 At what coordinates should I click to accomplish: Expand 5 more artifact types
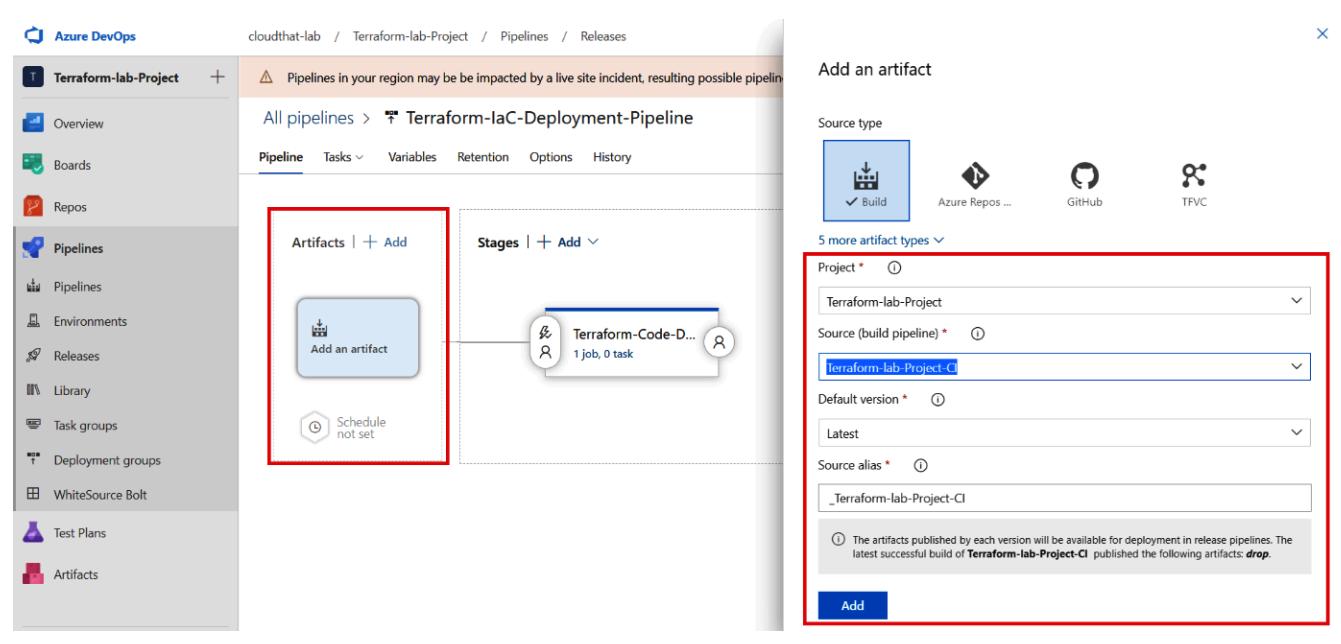pos(881,240)
